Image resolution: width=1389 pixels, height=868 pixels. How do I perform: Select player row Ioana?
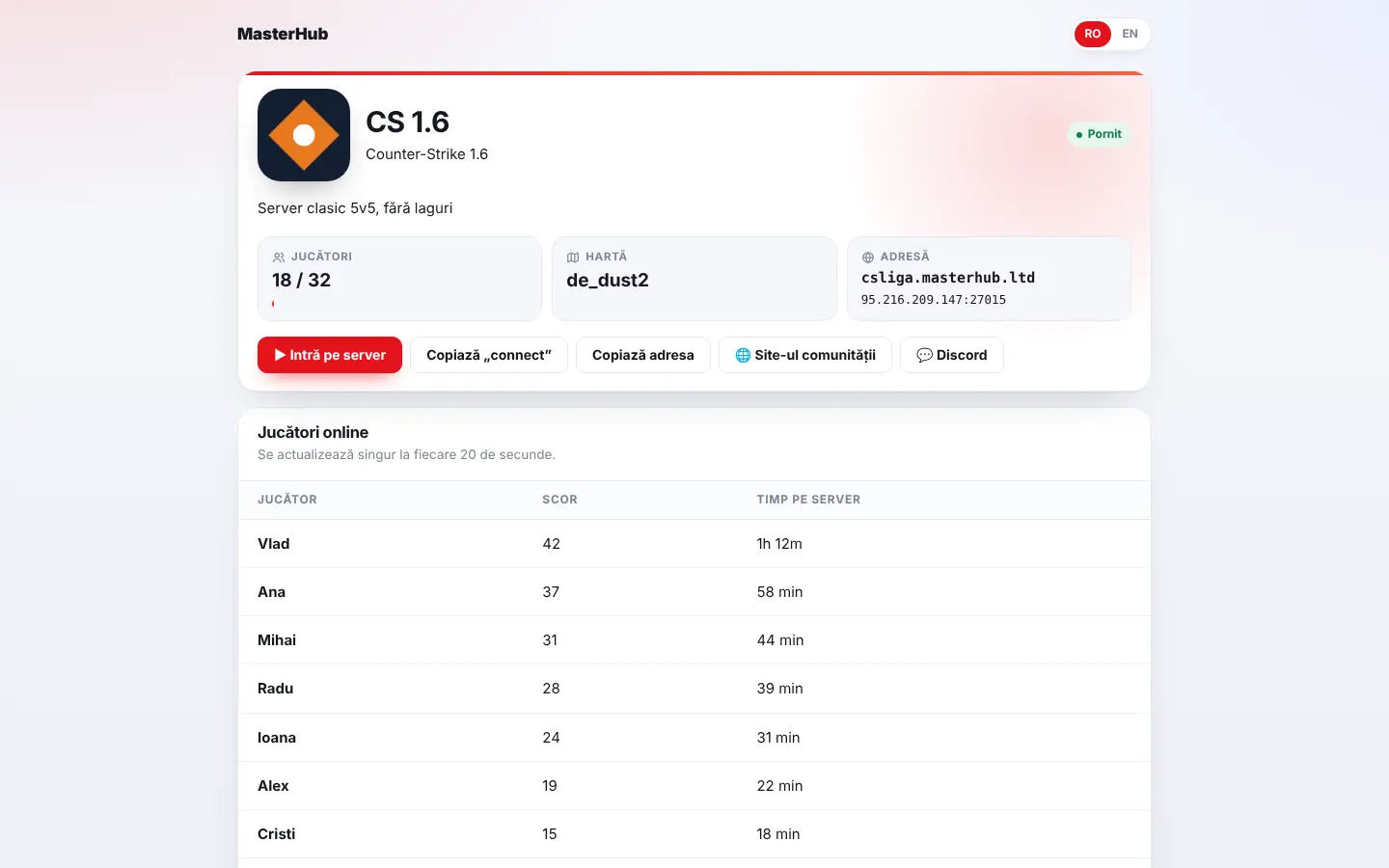pyautogui.click(x=694, y=738)
